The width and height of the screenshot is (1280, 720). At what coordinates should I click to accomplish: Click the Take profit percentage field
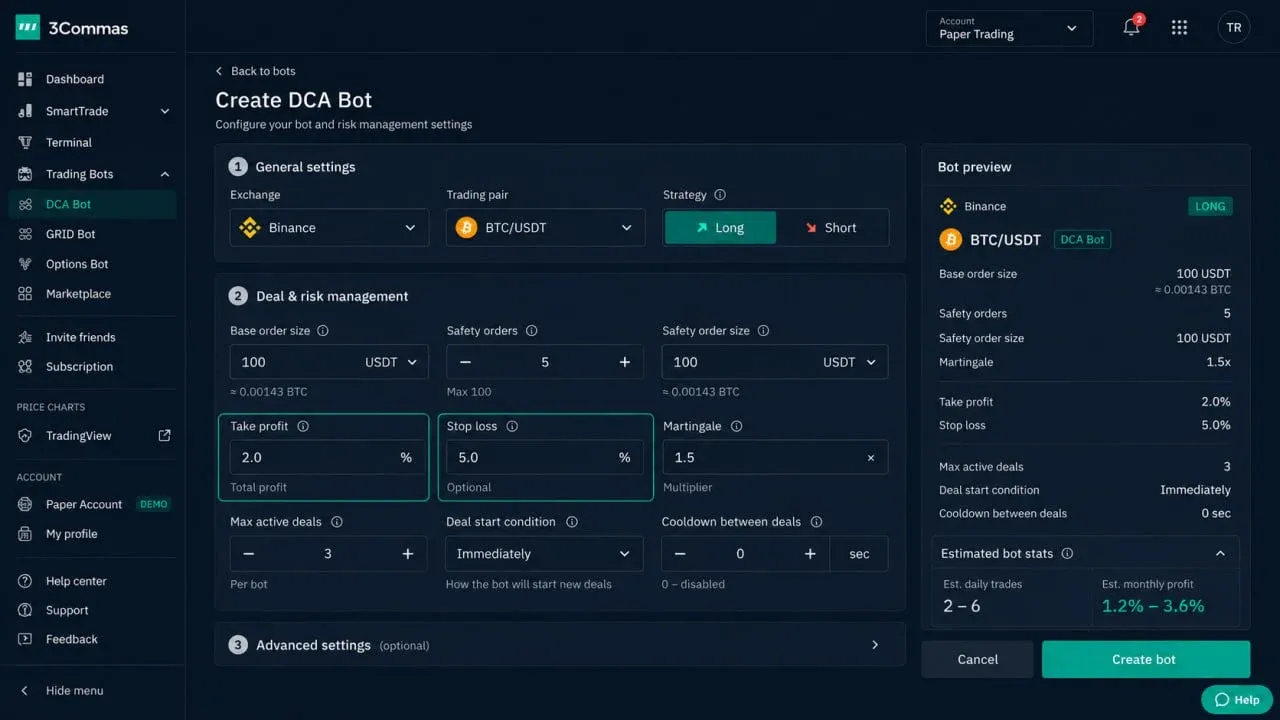click(325, 457)
